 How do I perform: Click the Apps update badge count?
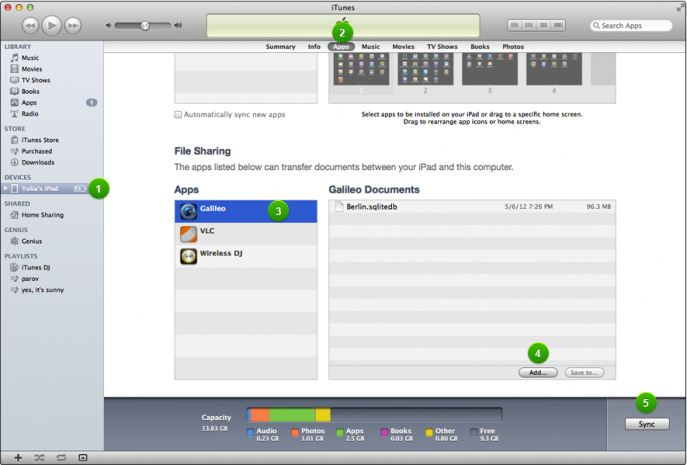(x=92, y=103)
